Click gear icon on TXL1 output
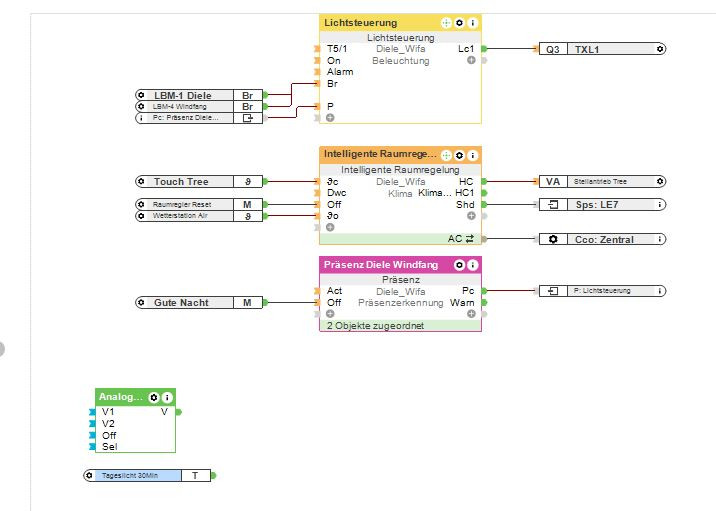 pyautogui.click(x=660, y=49)
